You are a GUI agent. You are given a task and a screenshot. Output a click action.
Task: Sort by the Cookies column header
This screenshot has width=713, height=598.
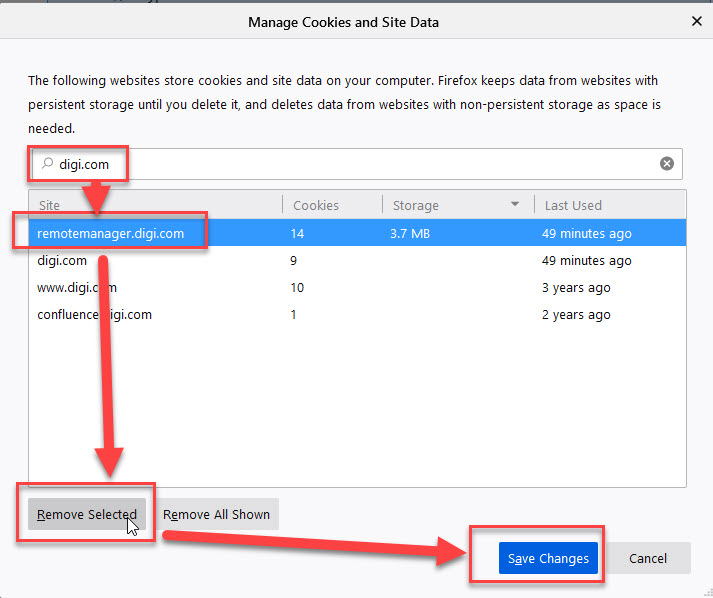coord(332,205)
